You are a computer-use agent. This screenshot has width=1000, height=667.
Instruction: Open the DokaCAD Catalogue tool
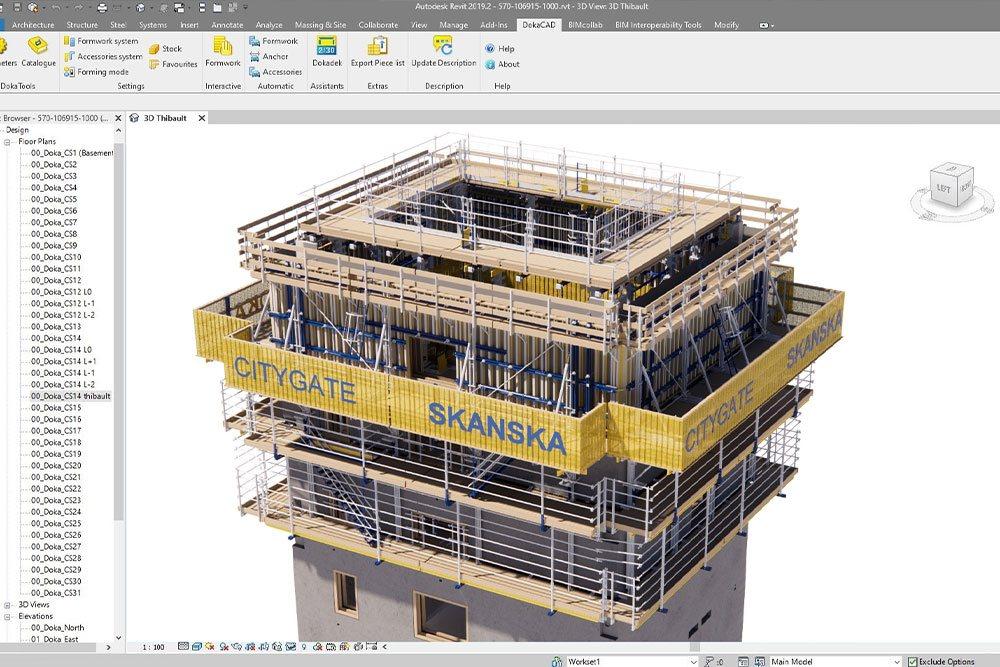39,50
